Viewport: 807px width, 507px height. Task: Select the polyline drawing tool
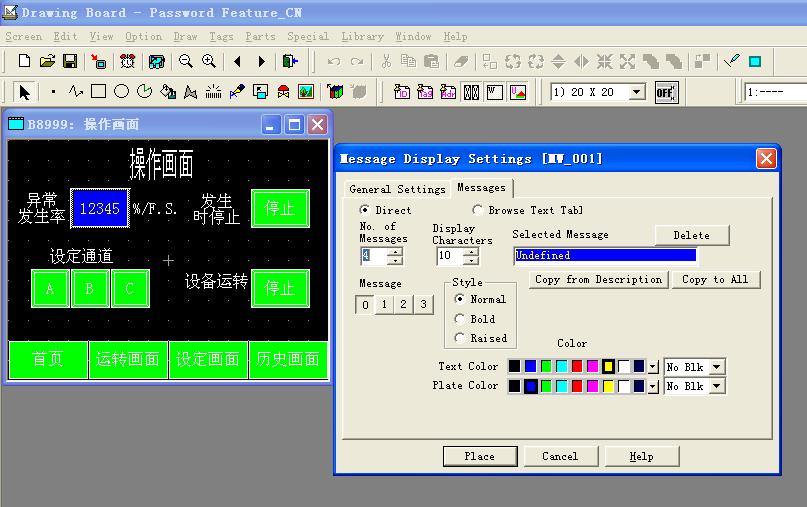(76, 92)
